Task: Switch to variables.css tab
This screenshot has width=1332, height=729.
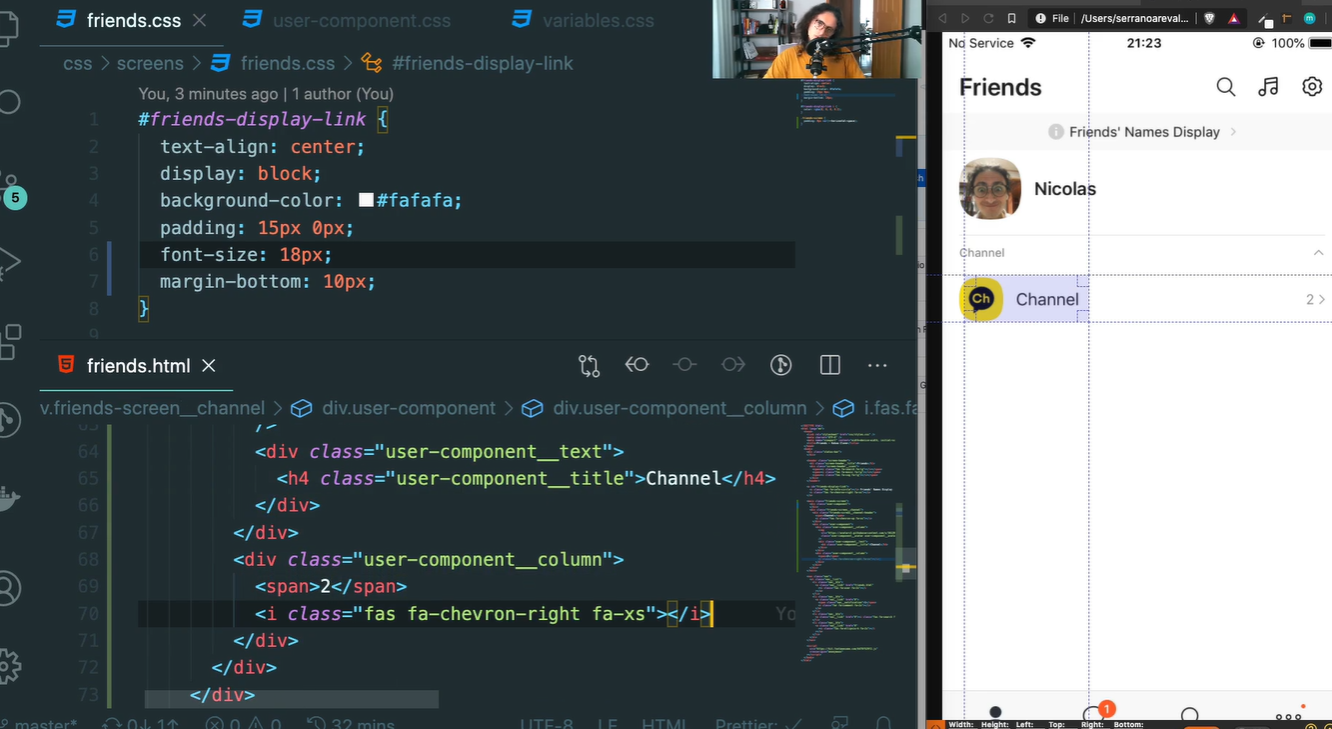Action: 584,20
